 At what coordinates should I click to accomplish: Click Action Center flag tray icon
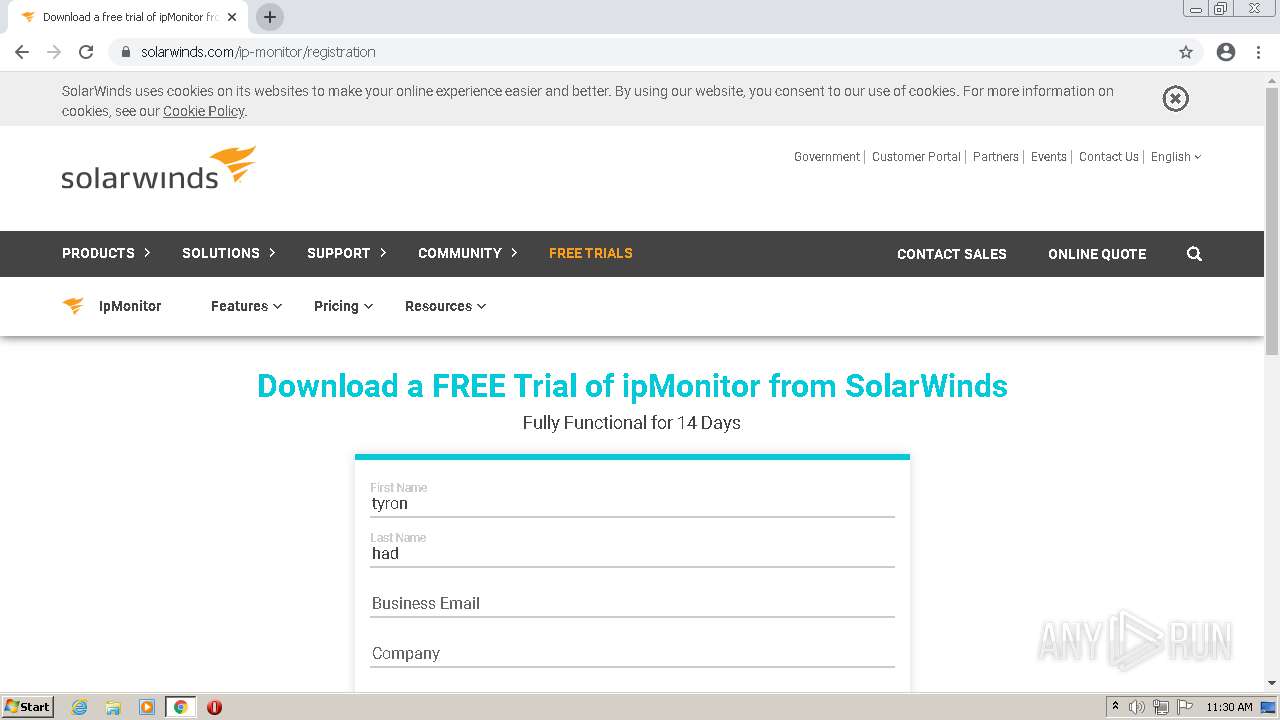click(1185, 707)
